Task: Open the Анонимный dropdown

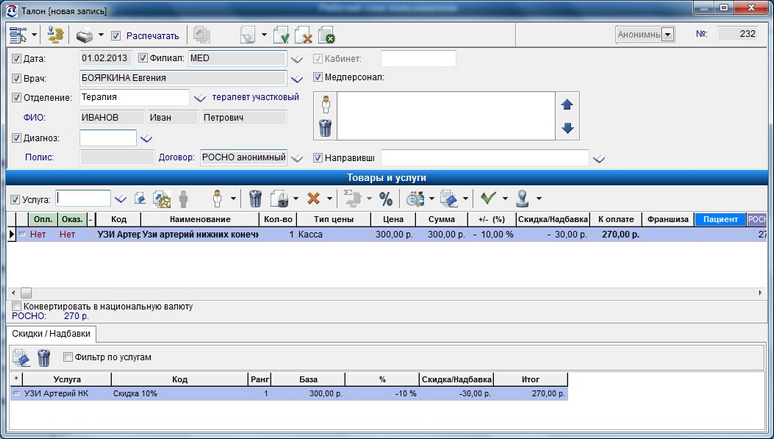Action: [668, 35]
